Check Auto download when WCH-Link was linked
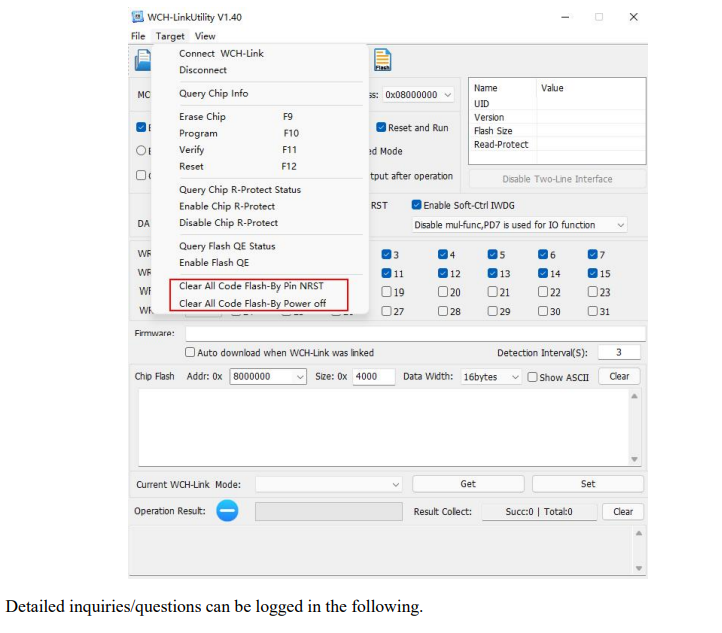Image resolution: width=722 pixels, height=633 pixels. point(190,352)
